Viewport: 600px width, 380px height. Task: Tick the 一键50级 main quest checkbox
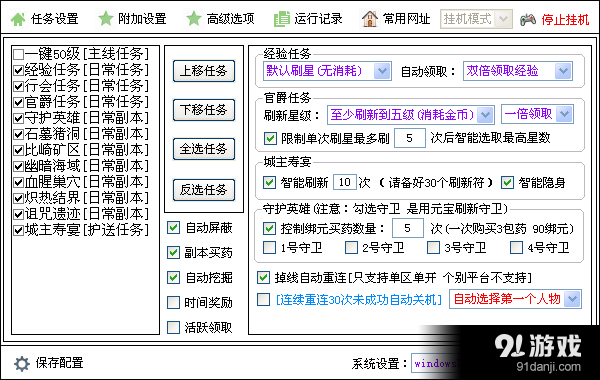18,54
